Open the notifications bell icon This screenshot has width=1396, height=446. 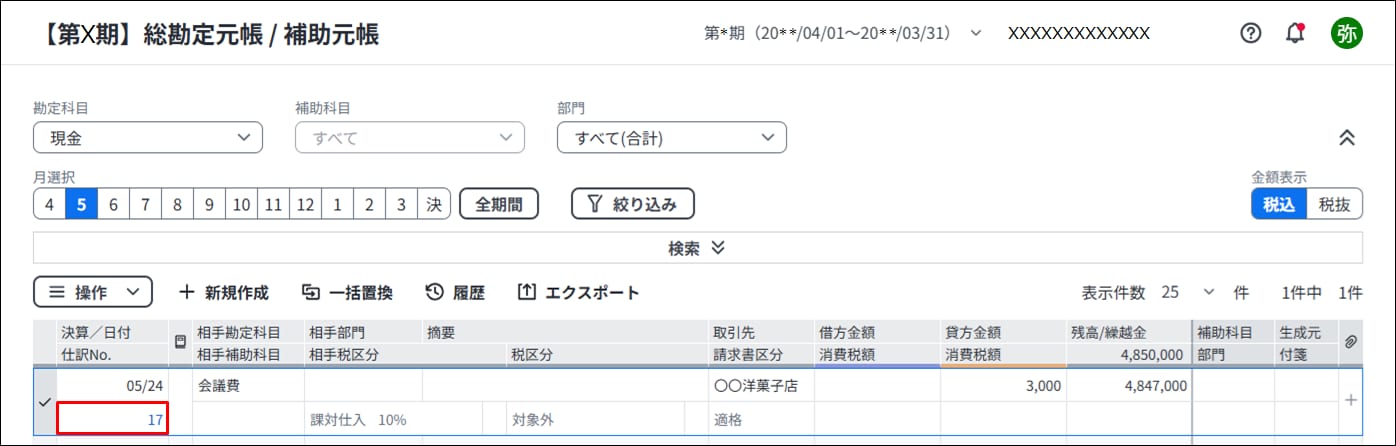(x=1295, y=33)
